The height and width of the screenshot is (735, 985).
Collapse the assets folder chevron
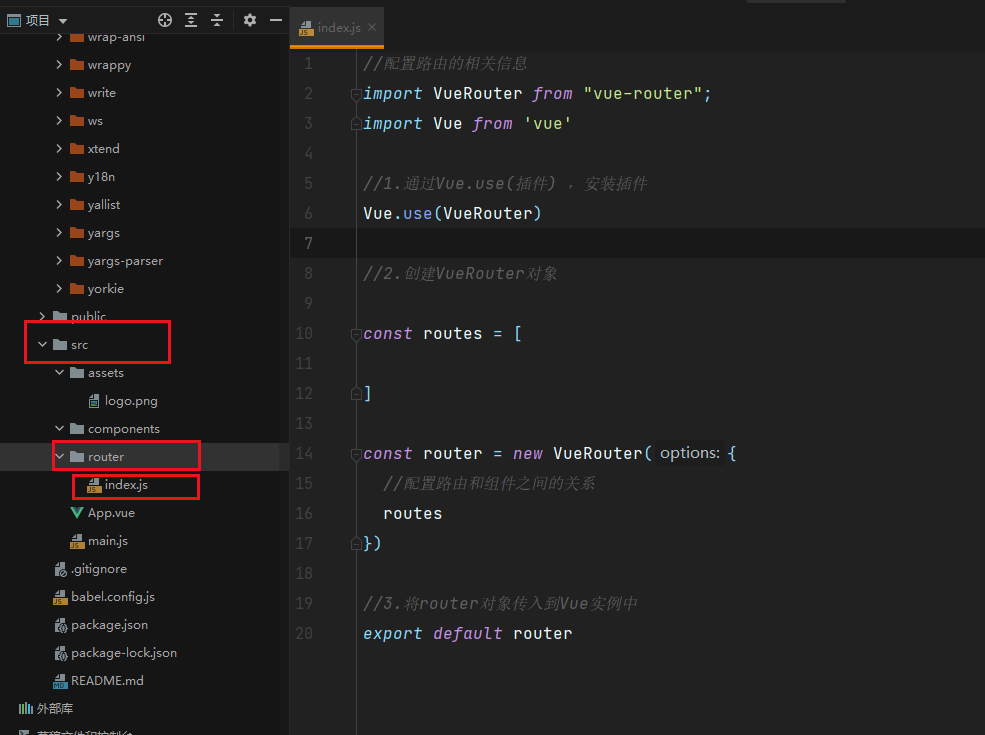coord(59,373)
